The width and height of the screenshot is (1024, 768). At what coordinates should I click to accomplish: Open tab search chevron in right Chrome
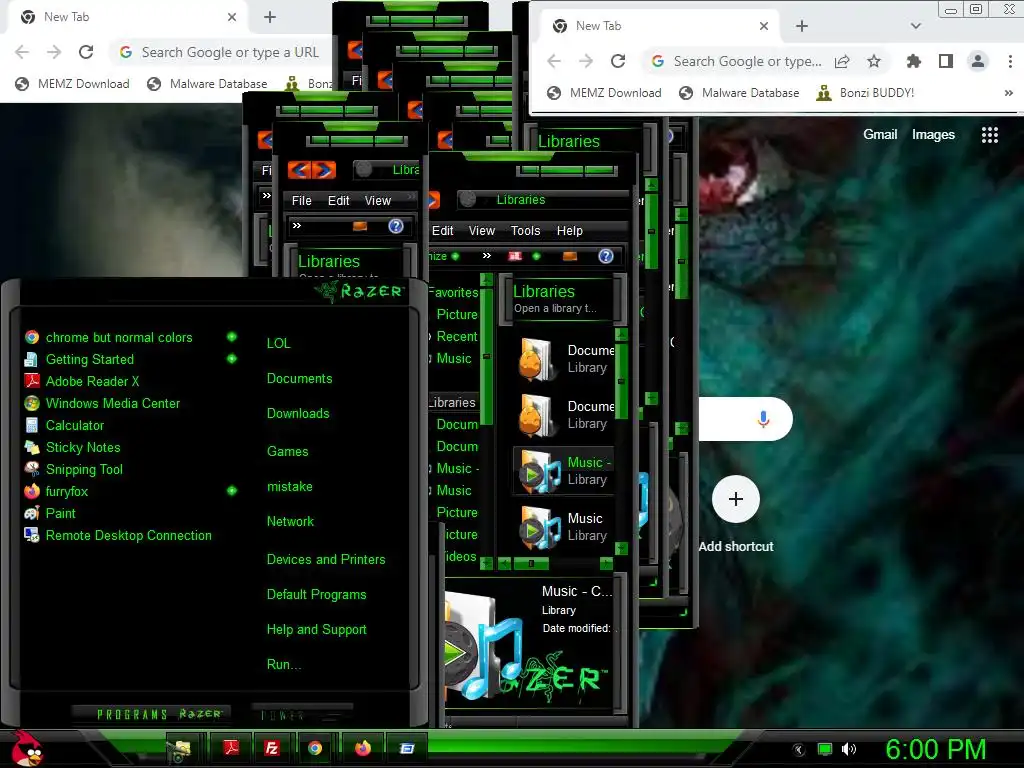tap(916, 26)
